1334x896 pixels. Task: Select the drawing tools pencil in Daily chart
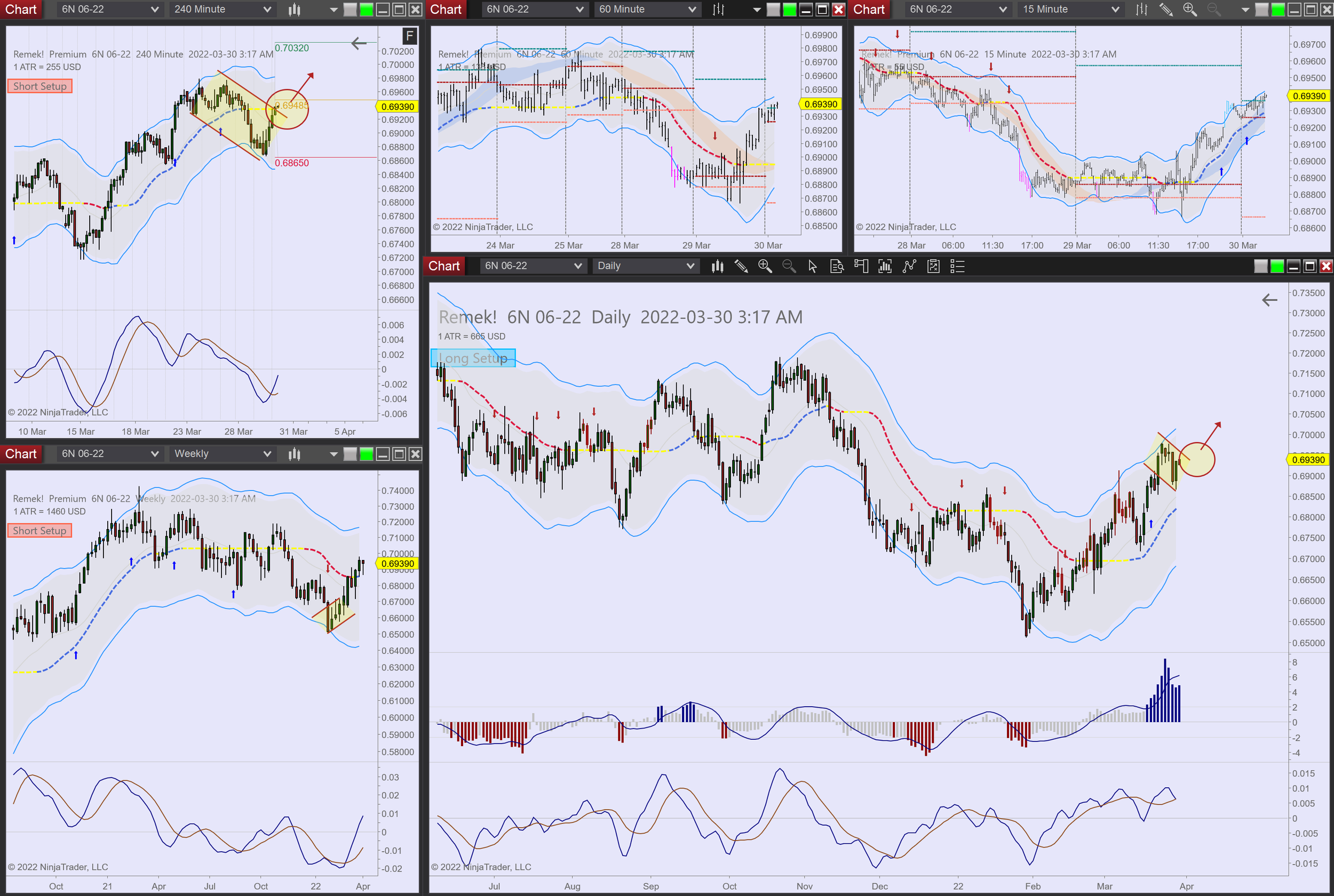coord(741,266)
